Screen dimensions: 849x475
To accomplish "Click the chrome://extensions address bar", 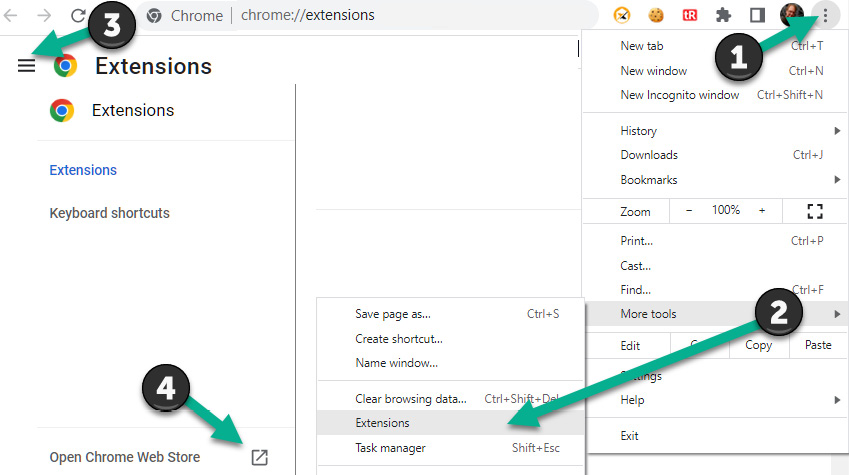I will pos(308,15).
